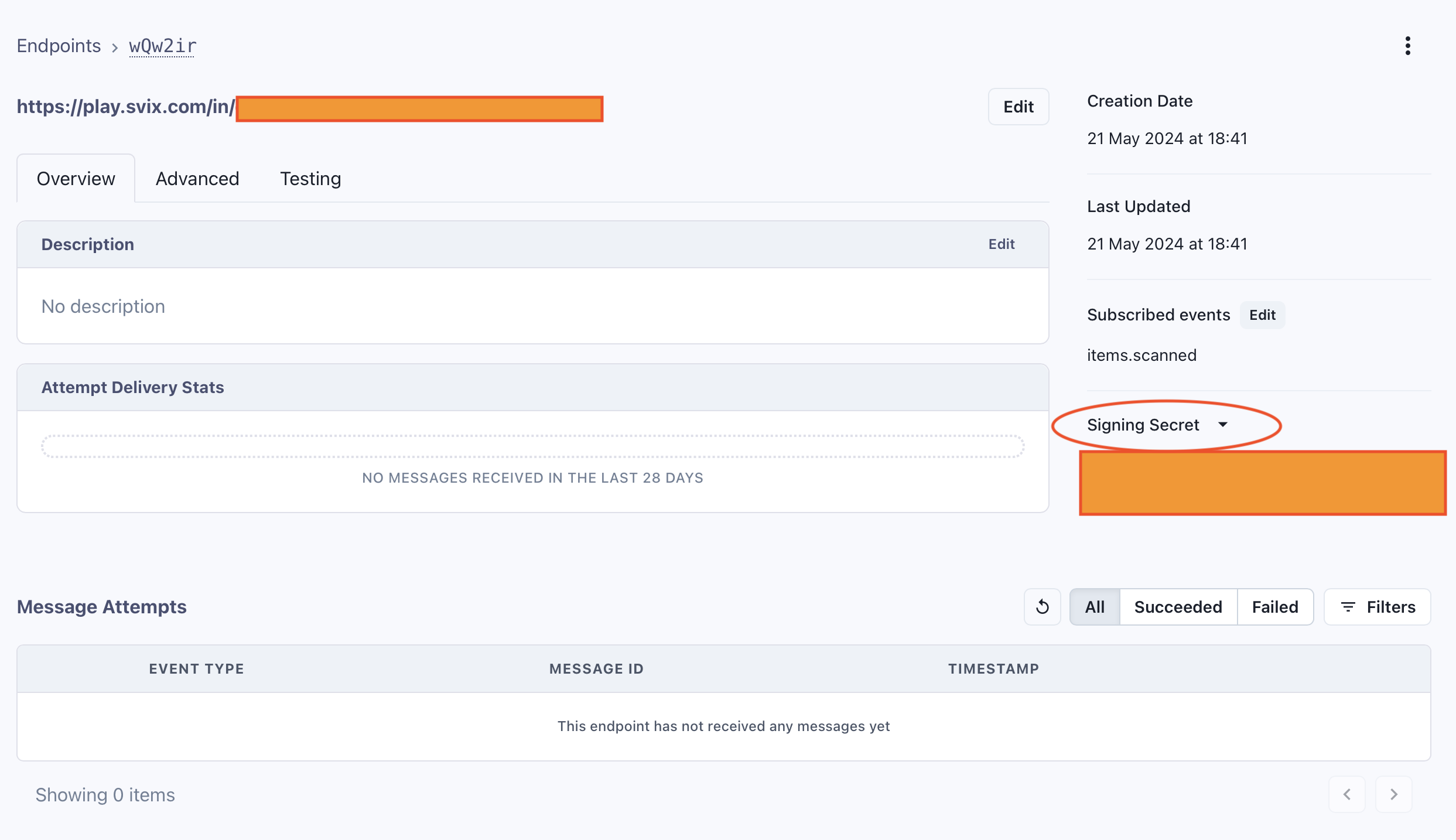
Task: Click the Filters icon button
Action: [1377, 607]
